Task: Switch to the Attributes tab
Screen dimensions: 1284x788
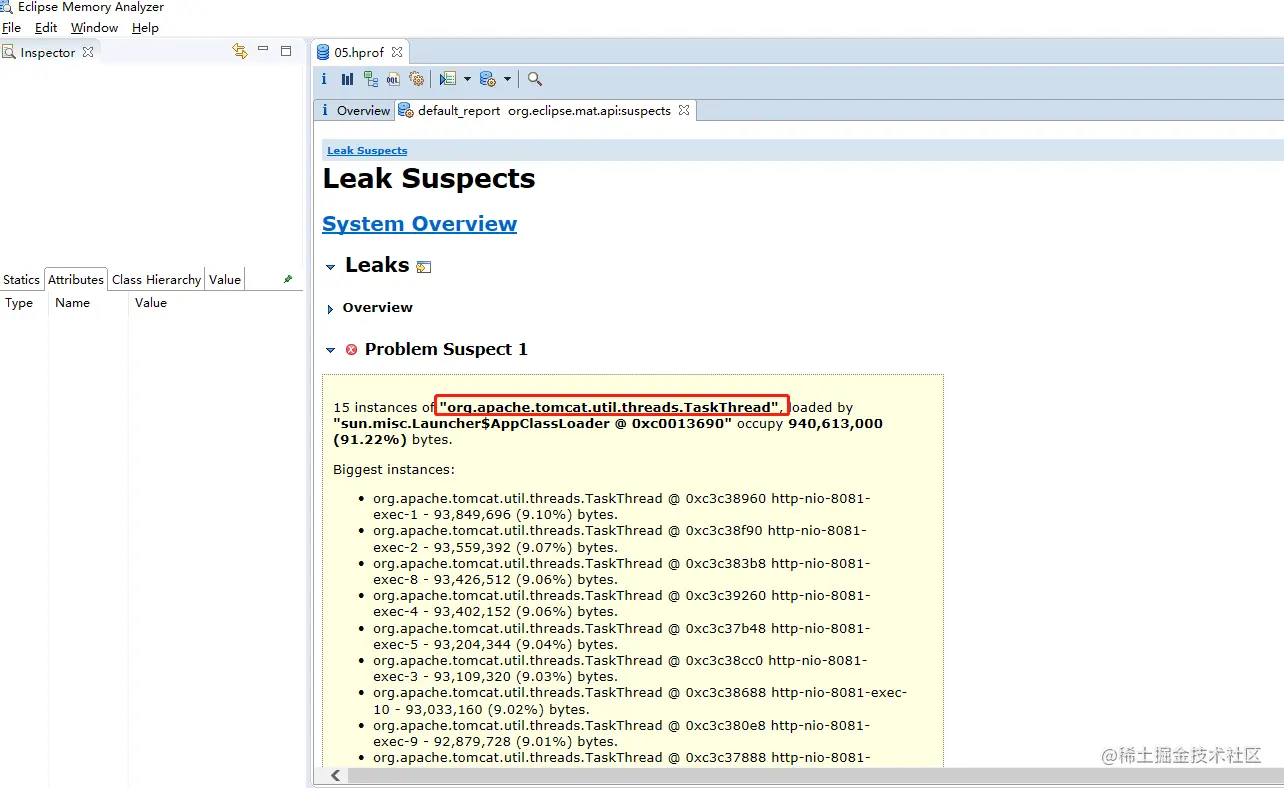Action: (x=76, y=280)
